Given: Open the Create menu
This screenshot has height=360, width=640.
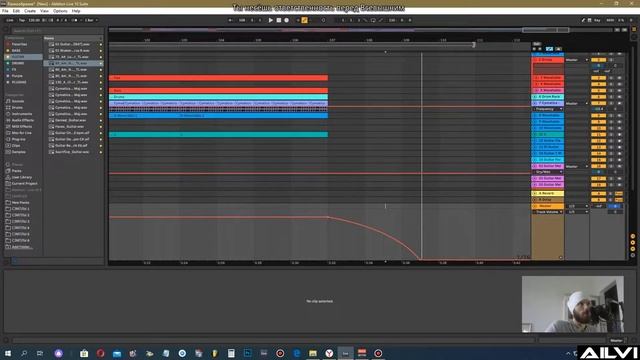Looking at the screenshot, I should point(30,11).
